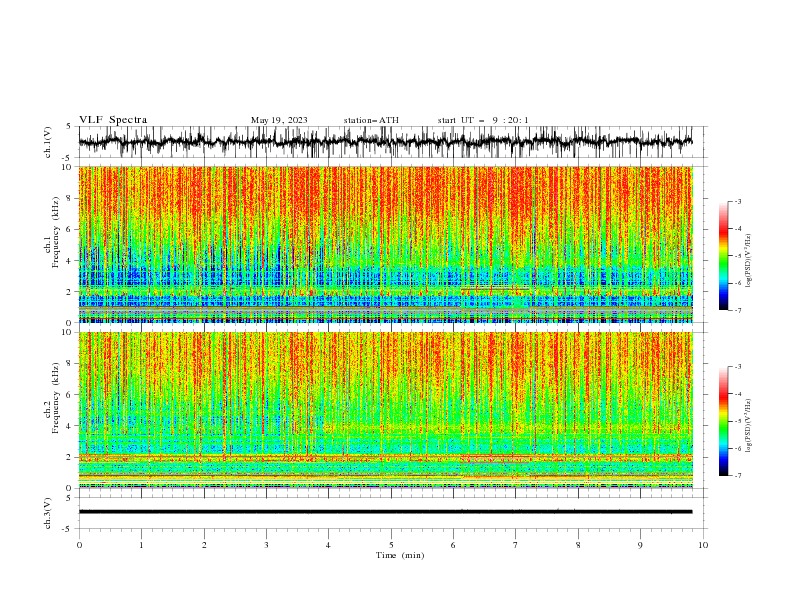Select the ch.1 Frequency (kHz) axis label
The image size is (792, 612).
pyautogui.click(x=53, y=233)
